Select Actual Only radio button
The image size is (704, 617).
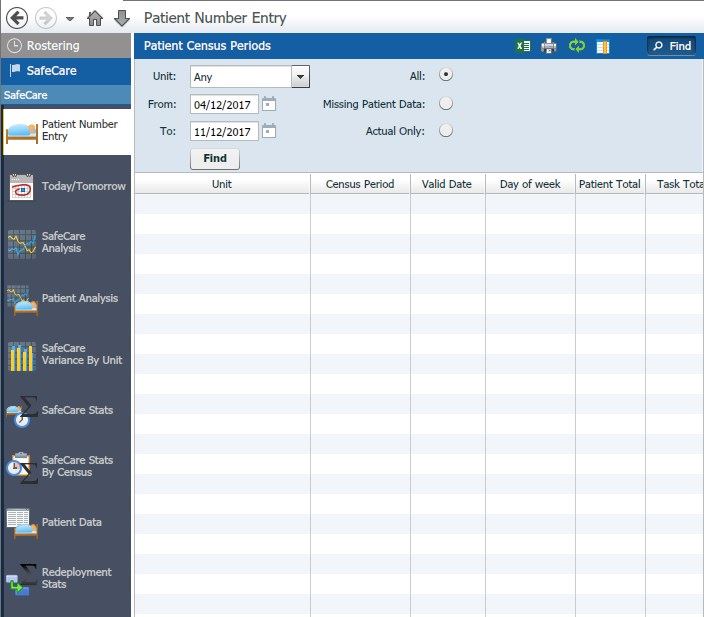tap(446, 131)
